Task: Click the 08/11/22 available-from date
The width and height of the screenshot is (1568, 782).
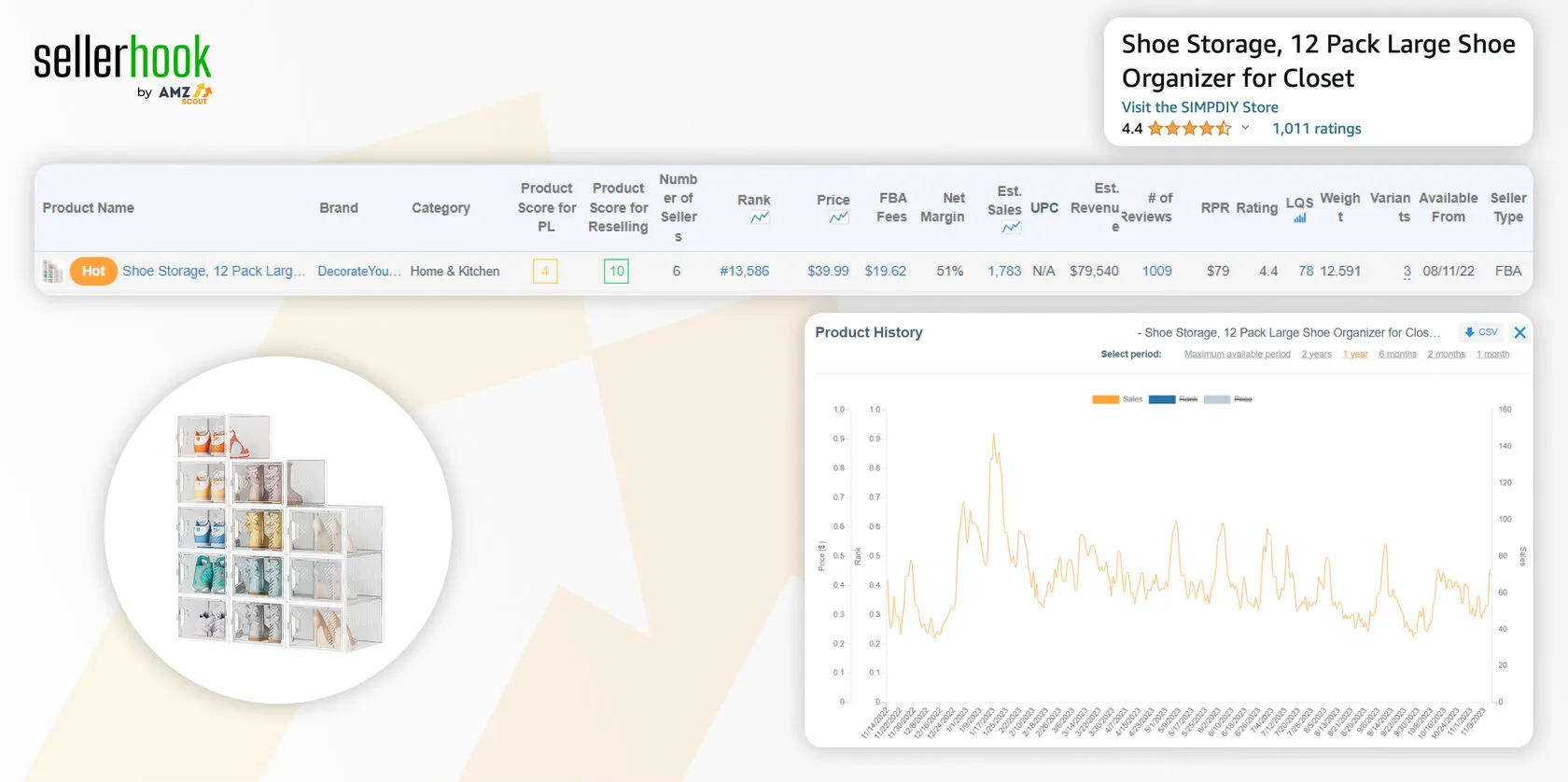Action: 1449,272
